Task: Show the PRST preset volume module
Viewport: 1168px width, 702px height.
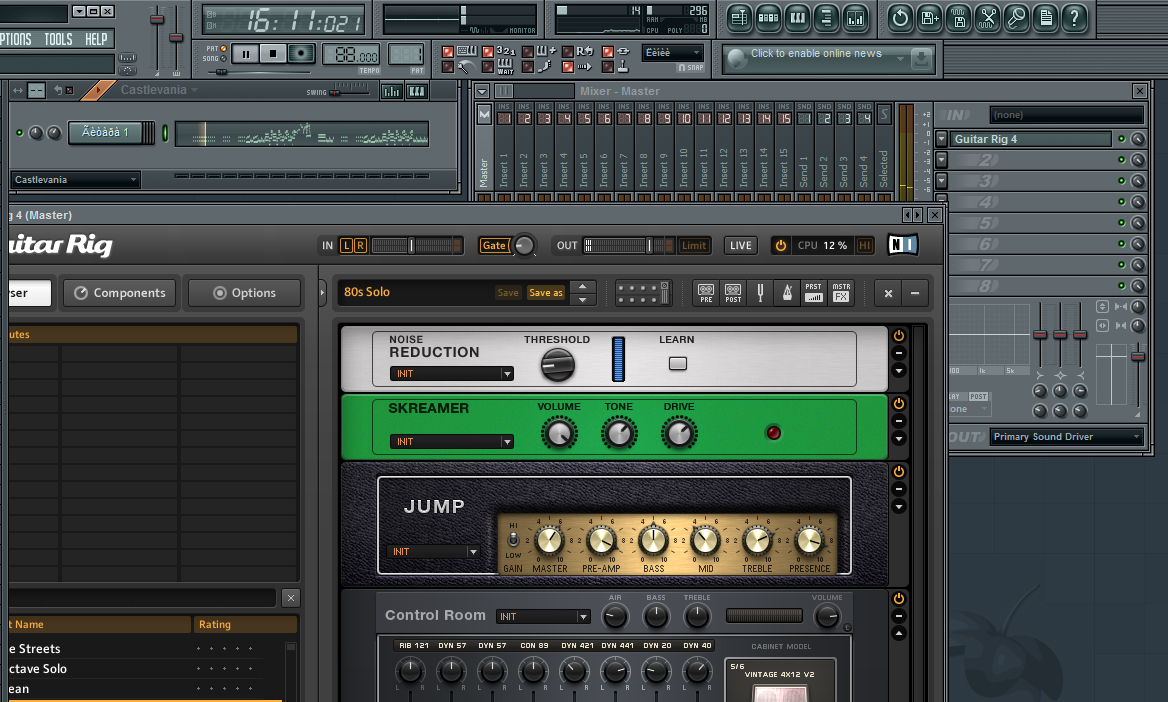Action: pos(813,293)
